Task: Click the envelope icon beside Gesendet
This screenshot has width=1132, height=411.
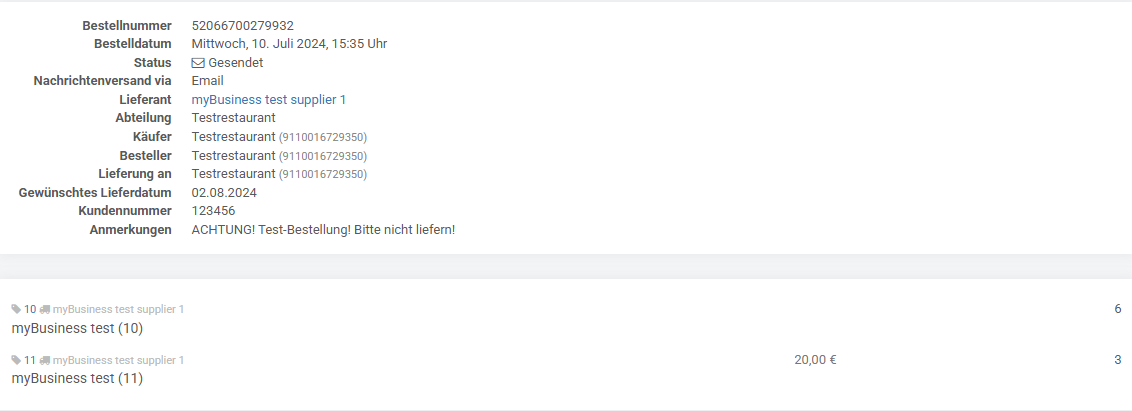Action: coord(198,63)
